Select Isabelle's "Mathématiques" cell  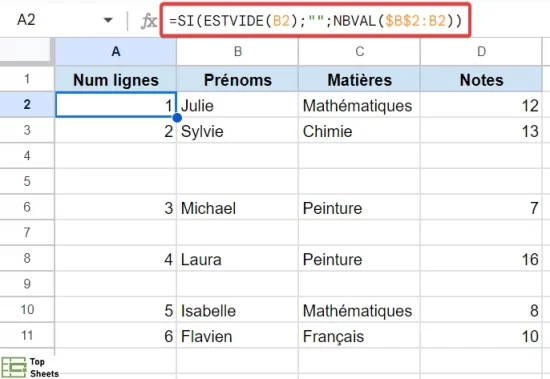pos(359,310)
